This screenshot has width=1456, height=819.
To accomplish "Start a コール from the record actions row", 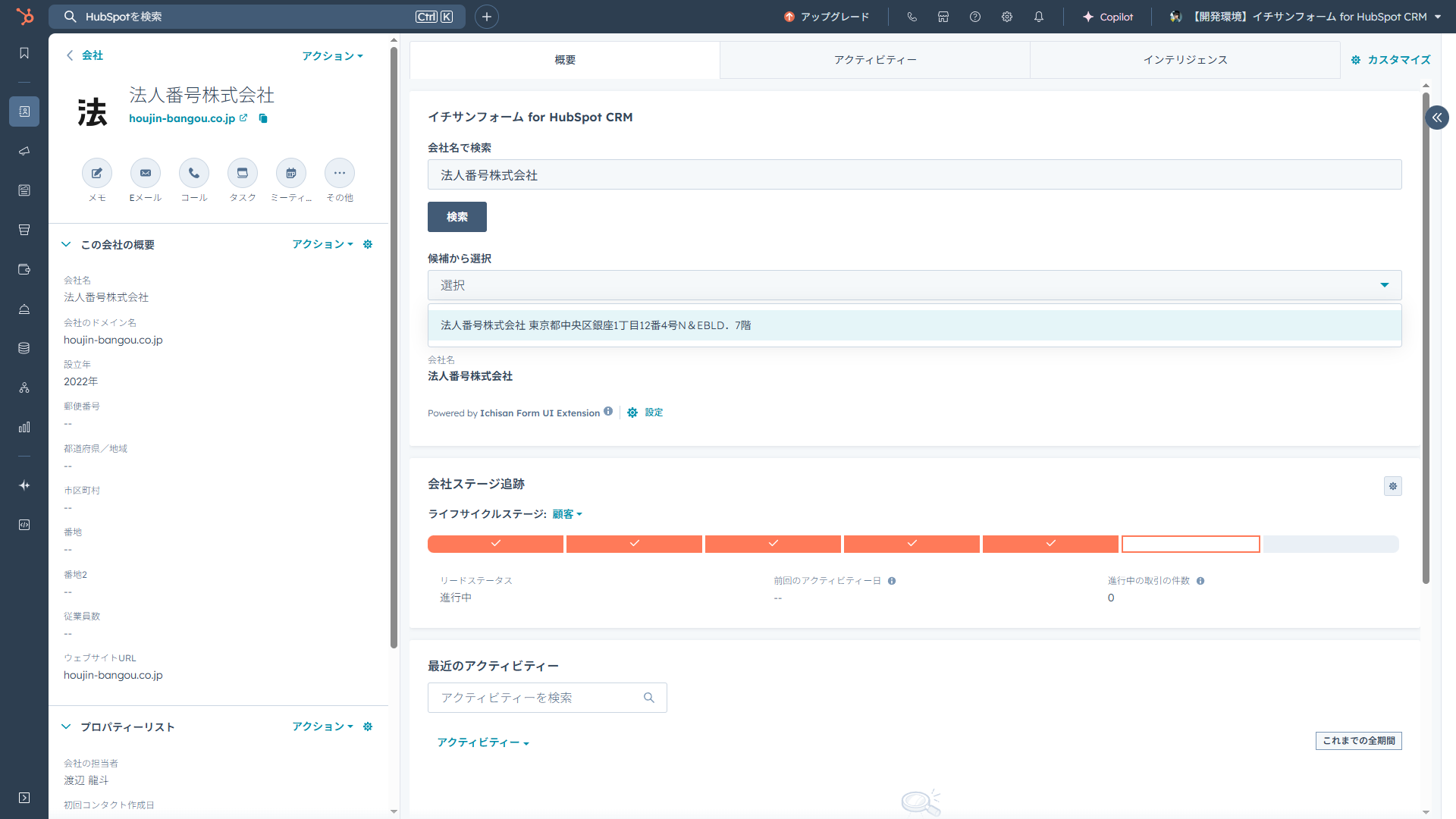I will tap(193, 173).
